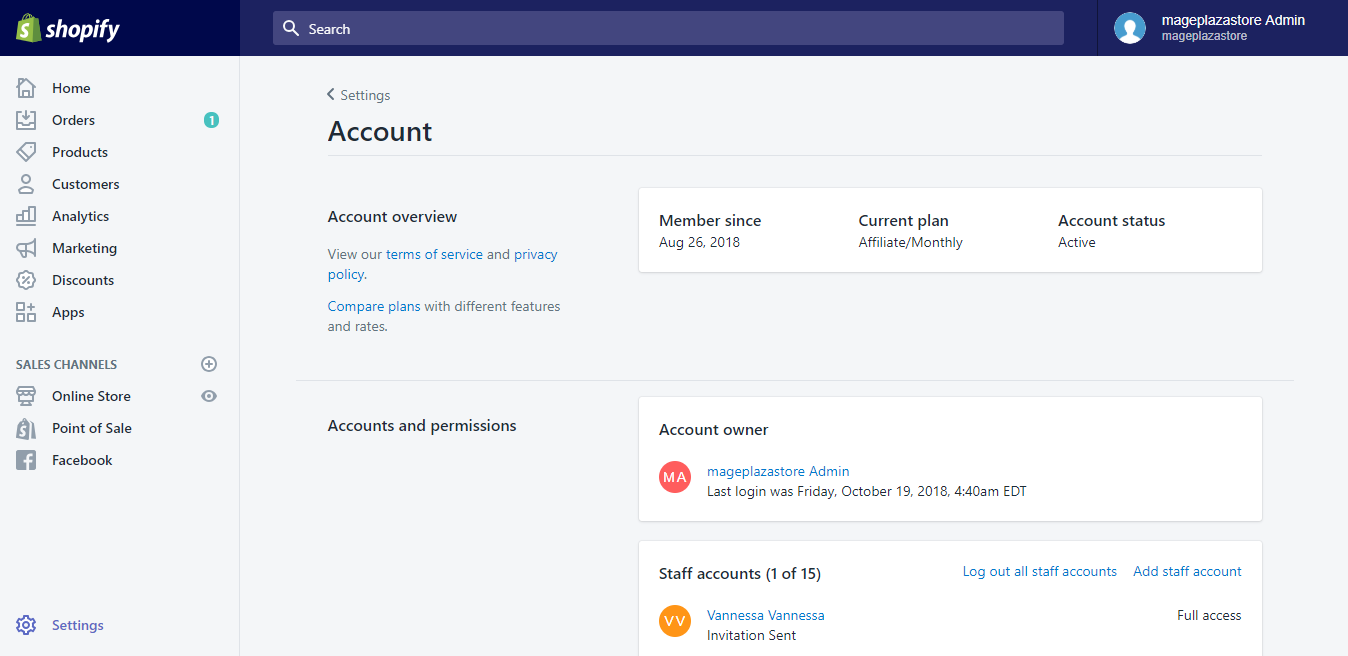Click the terms of service link
Screen dimensions: 1348x656
coord(434,254)
